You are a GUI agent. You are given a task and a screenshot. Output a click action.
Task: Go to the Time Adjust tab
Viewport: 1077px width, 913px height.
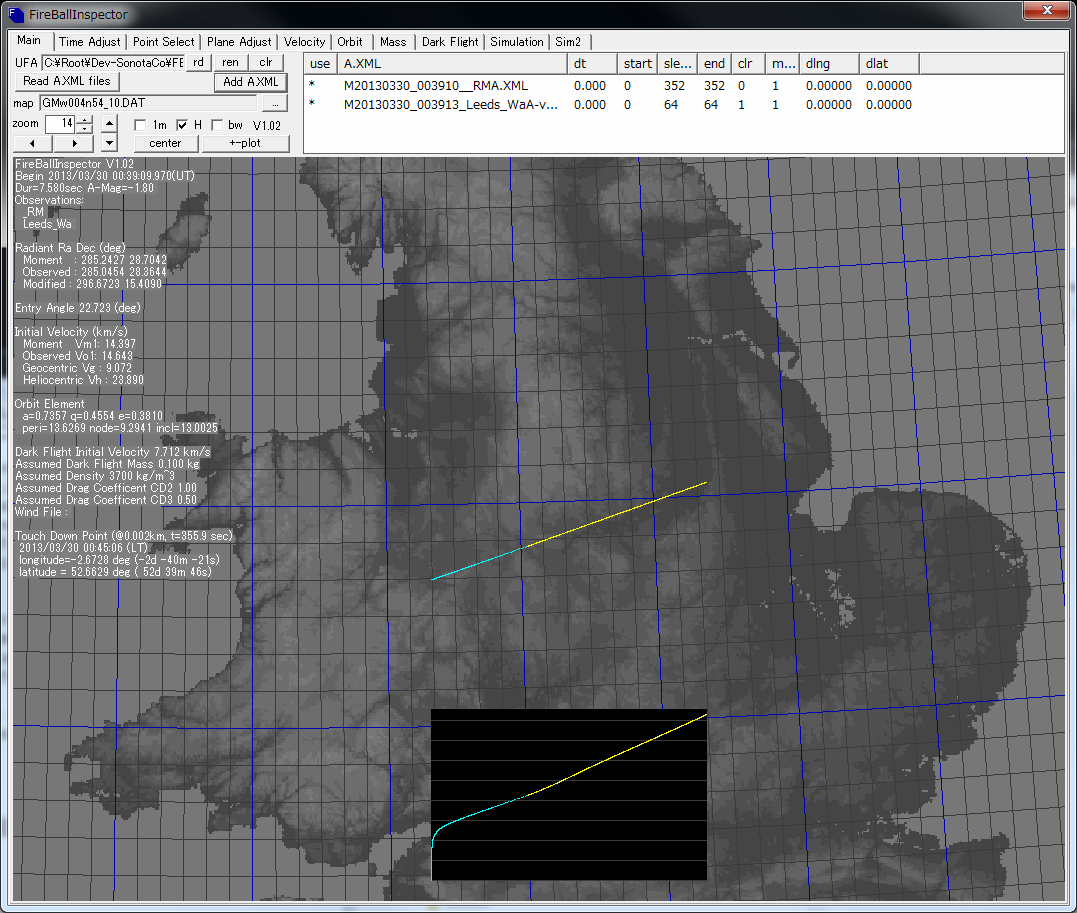coord(89,42)
